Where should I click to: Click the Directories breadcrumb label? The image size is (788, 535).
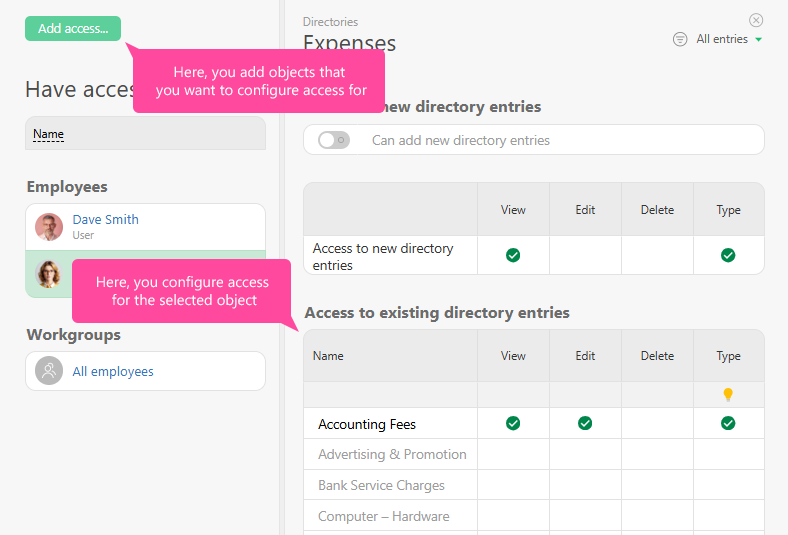tap(330, 21)
